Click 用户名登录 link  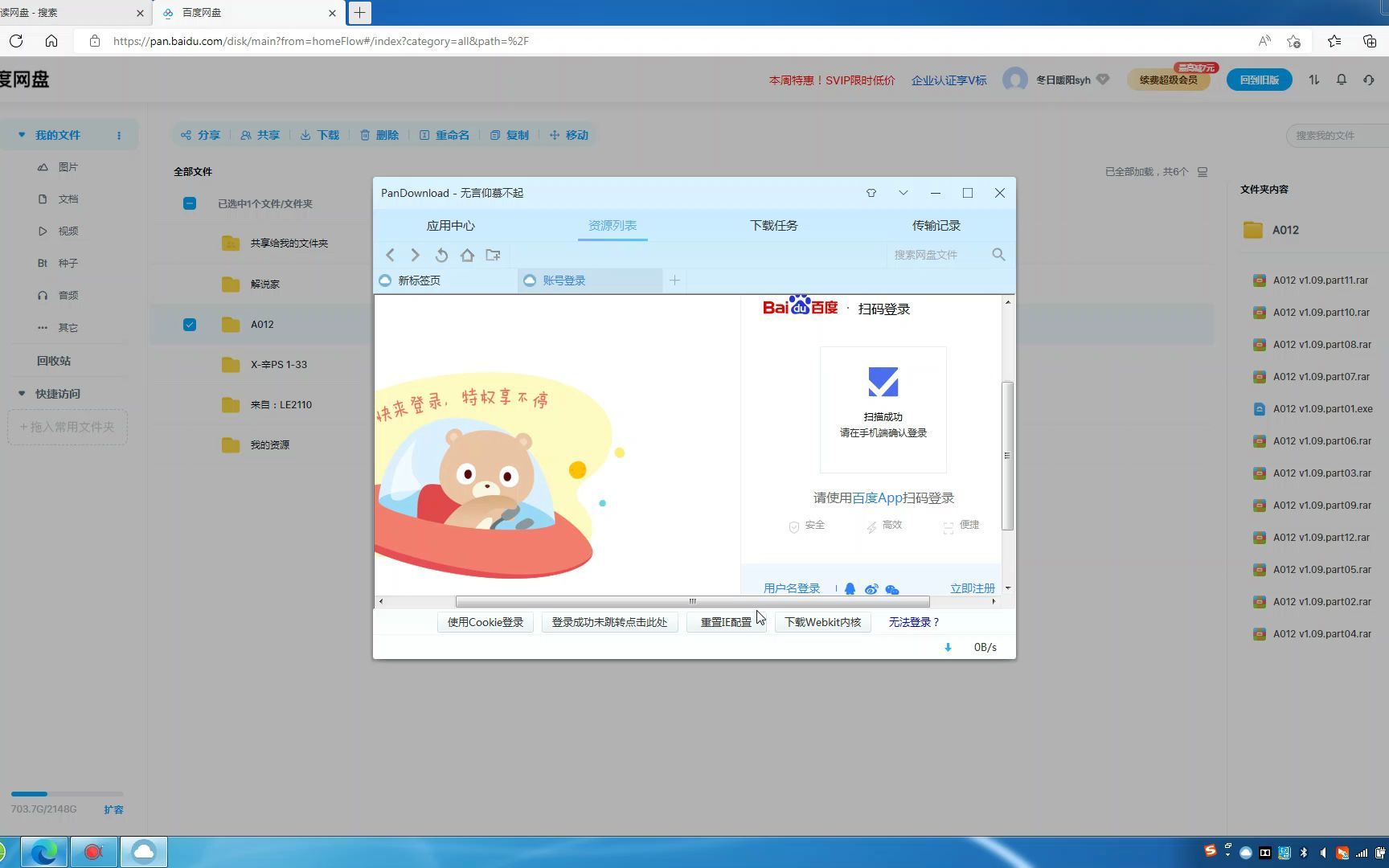coord(792,588)
